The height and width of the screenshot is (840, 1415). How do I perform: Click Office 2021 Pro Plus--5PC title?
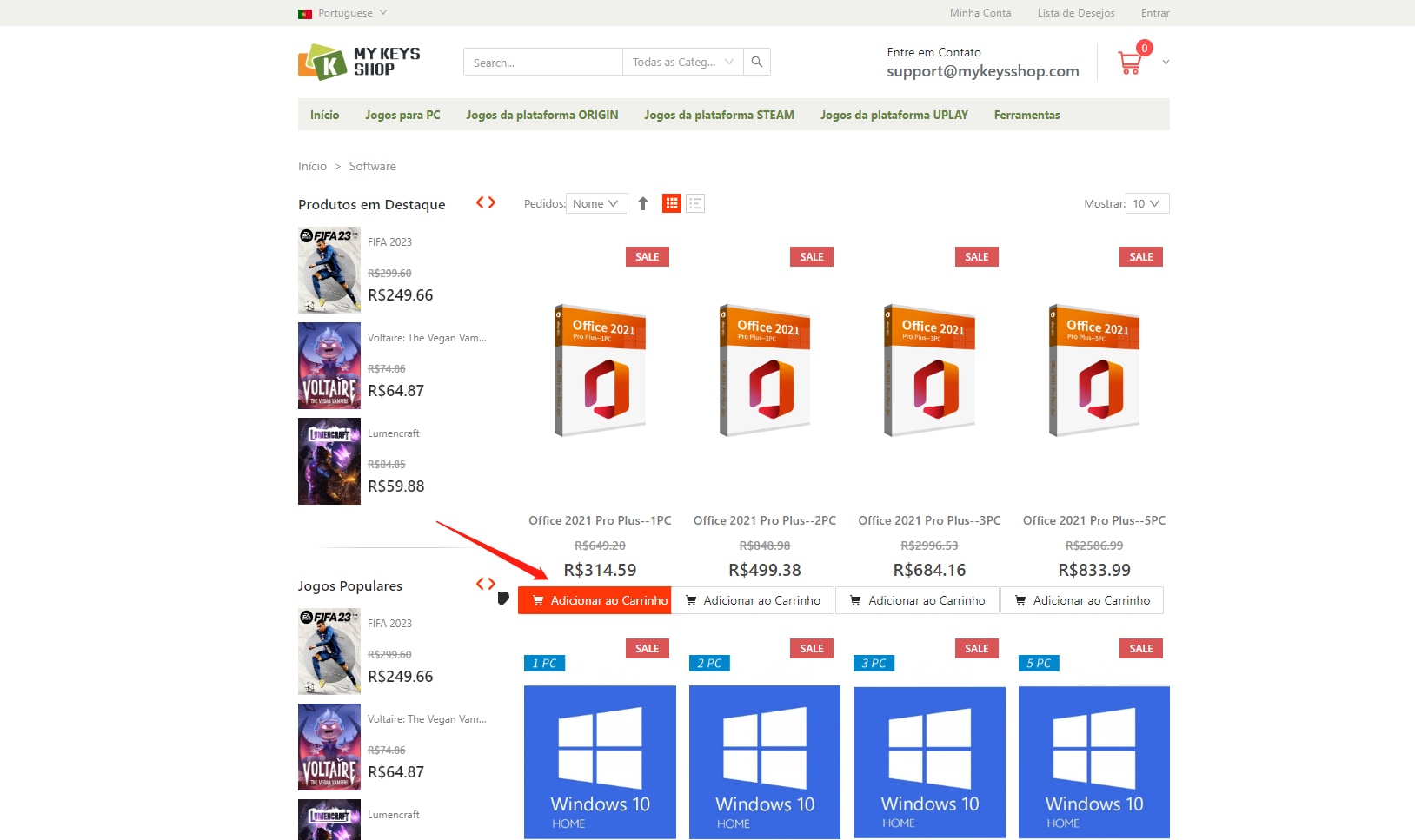click(1094, 520)
